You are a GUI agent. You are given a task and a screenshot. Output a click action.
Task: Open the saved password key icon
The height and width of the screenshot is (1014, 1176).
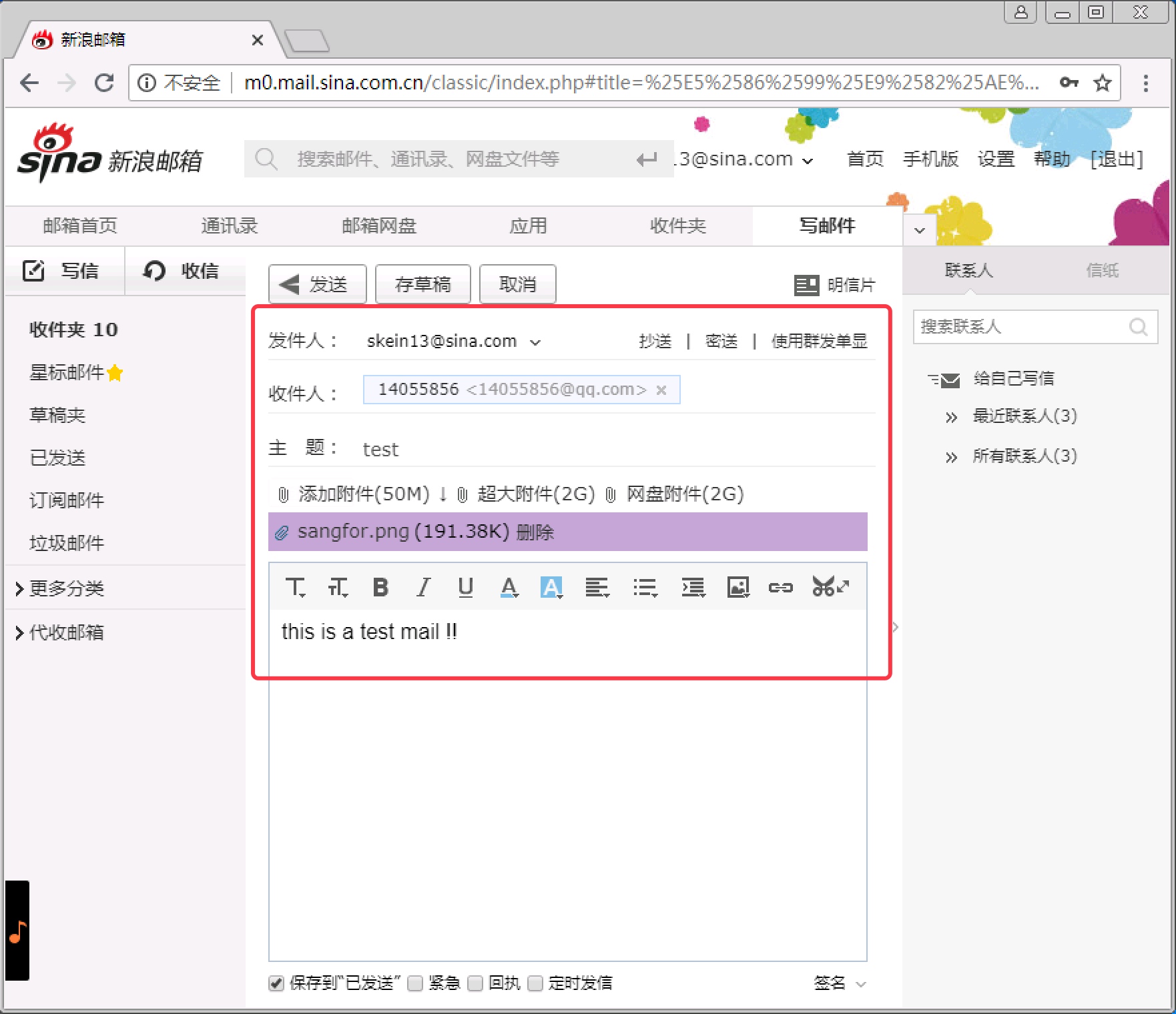1069,82
